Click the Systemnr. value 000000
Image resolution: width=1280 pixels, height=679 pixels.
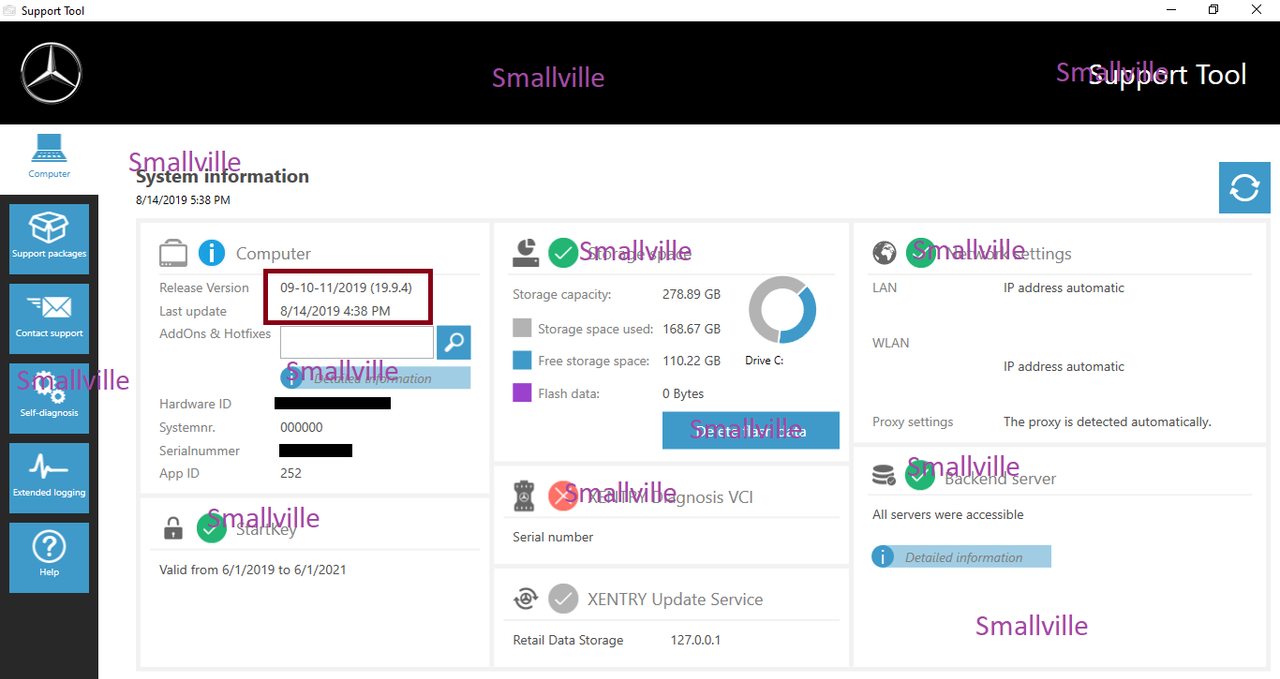coord(301,427)
